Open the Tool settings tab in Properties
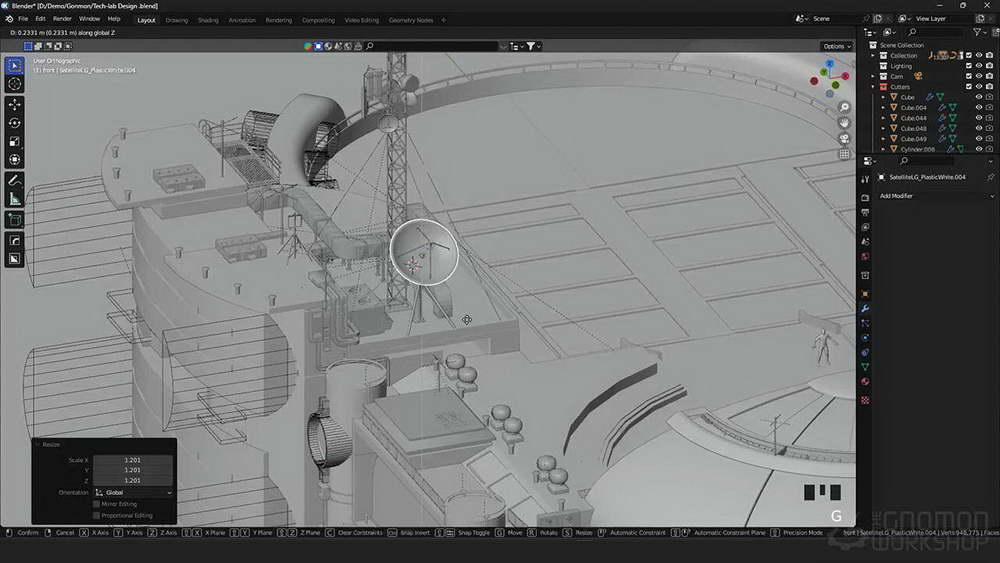This screenshot has width=1000, height=563. pyautogui.click(x=865, y=179)
